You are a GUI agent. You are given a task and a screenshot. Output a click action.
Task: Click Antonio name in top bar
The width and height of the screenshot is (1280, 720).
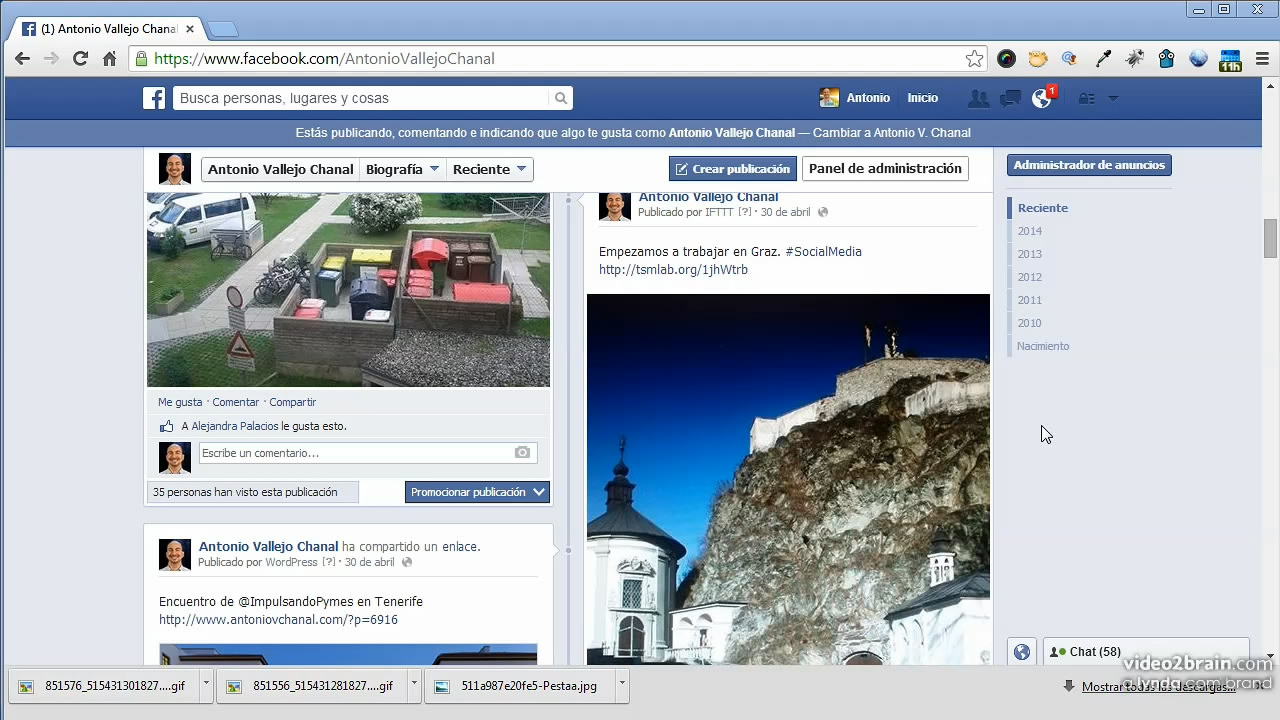pyautogui.click(x=868, y=98)
